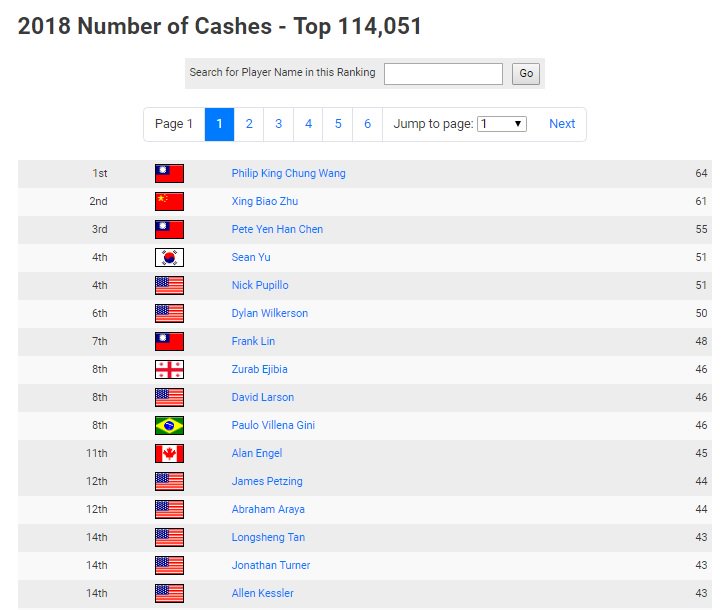Click the Canada flag beside Alan Engel
The height and width of the screenshot is (610, 725).
pos(169,453)
